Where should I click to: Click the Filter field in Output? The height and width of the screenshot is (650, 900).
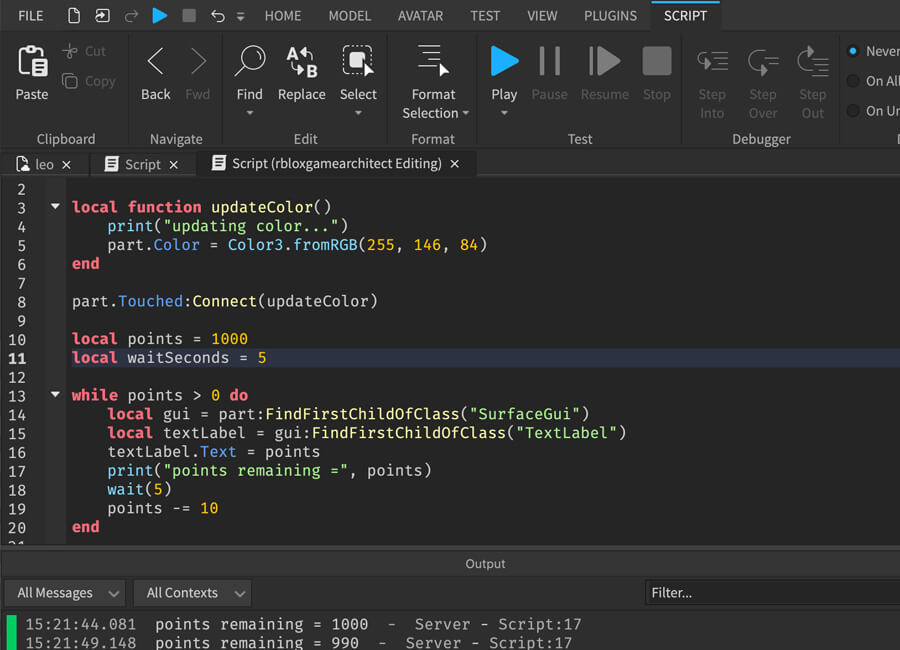tap(773, 593)
